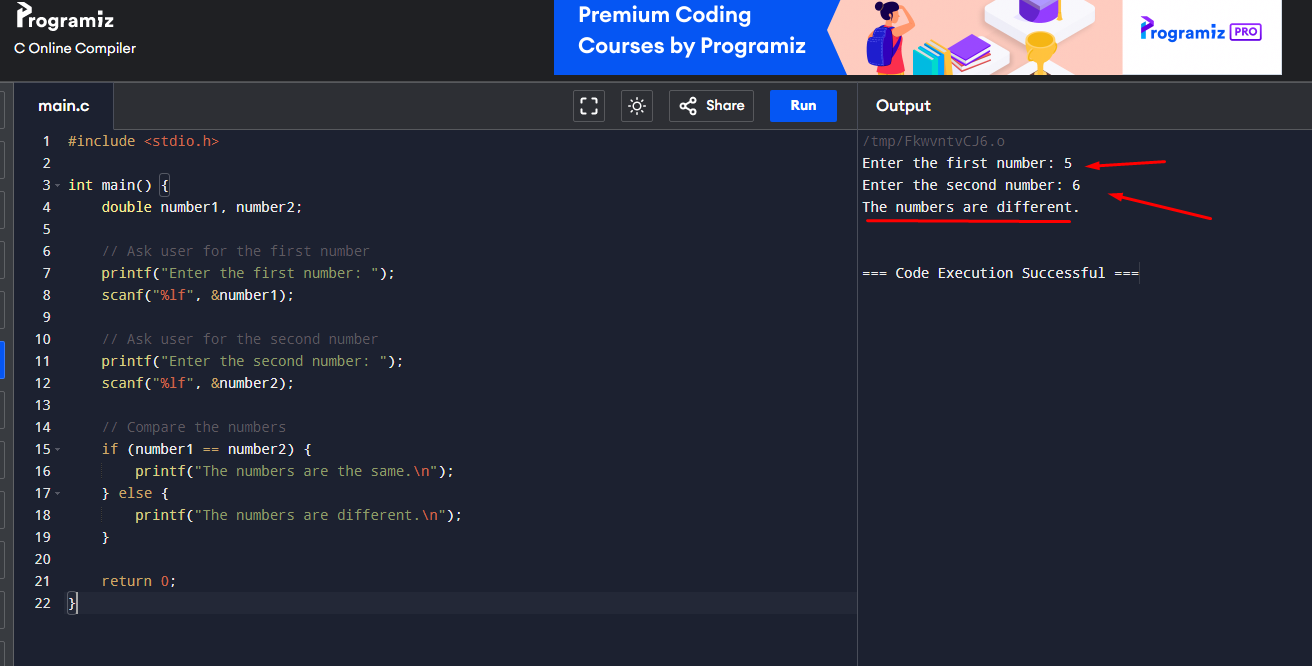The height and width of the screenshot is (666, 1312).
Task: Click the Programiz logo
Action: [65, 17]
